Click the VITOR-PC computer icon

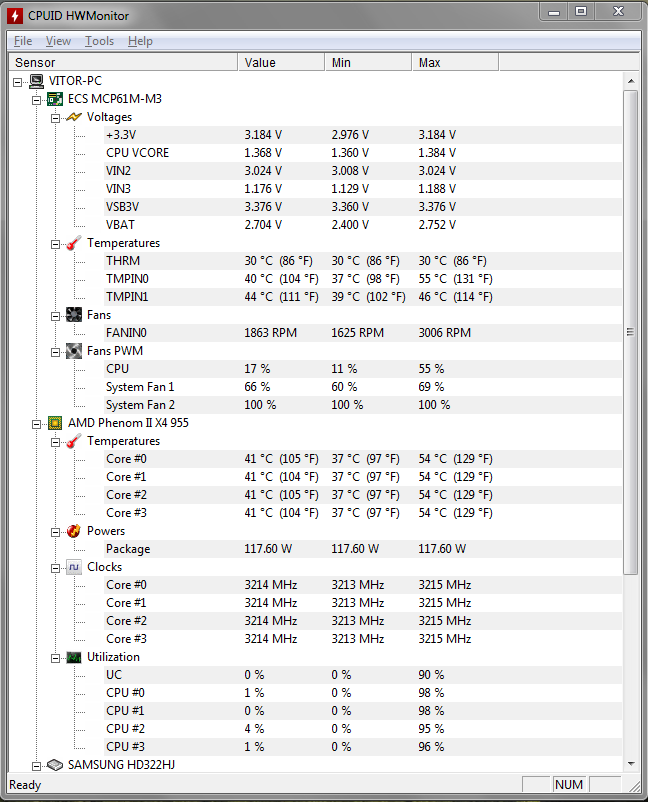36,81
